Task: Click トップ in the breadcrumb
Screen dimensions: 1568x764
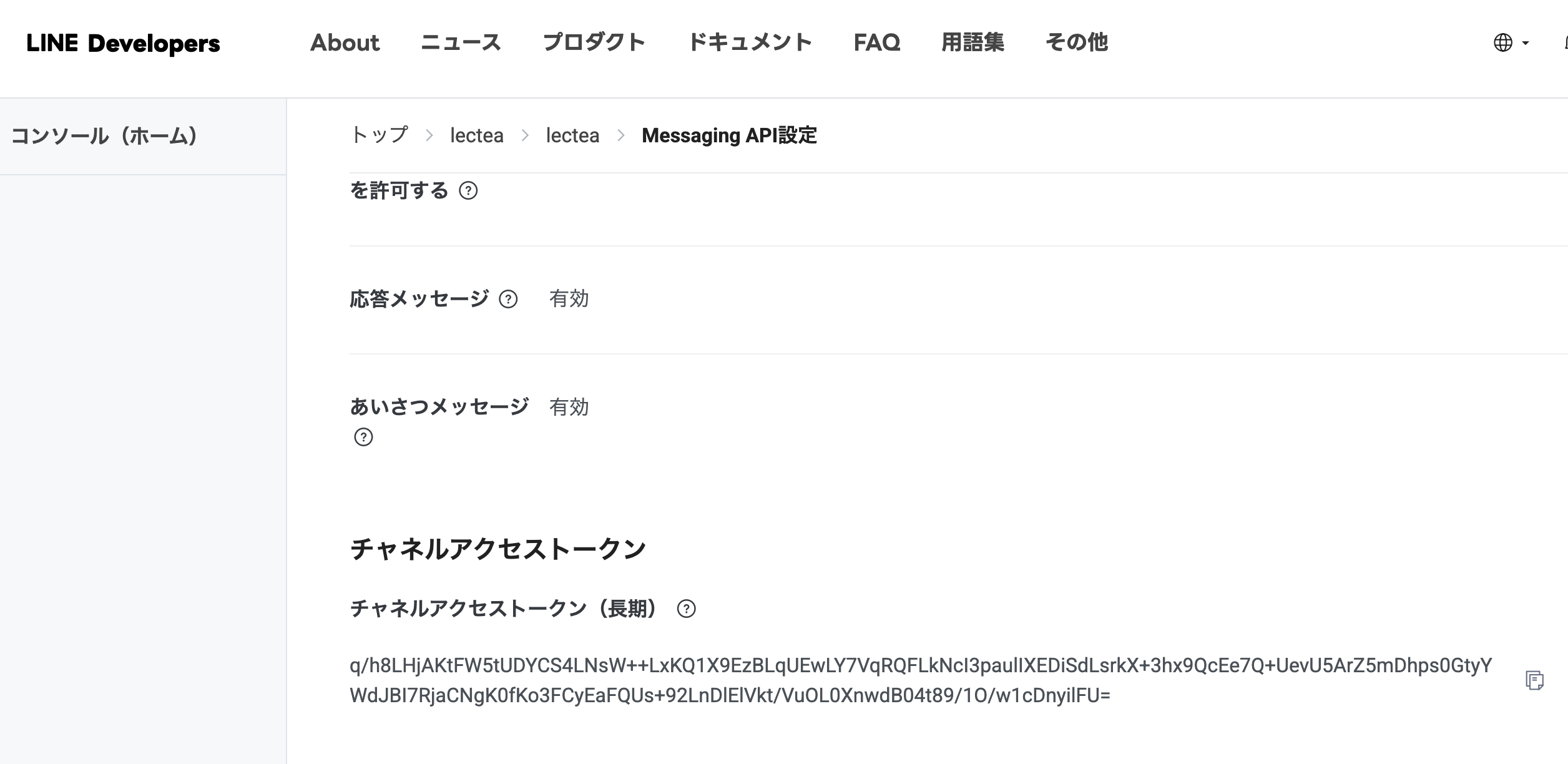Action: 379,135
